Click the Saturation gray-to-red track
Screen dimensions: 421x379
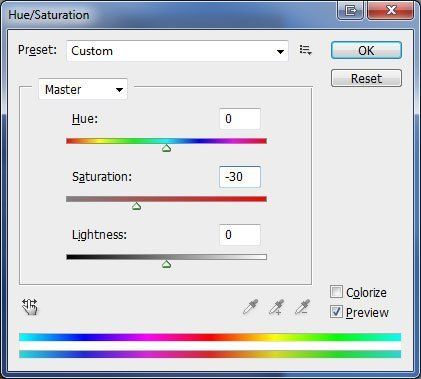click(x=166, y=199)
